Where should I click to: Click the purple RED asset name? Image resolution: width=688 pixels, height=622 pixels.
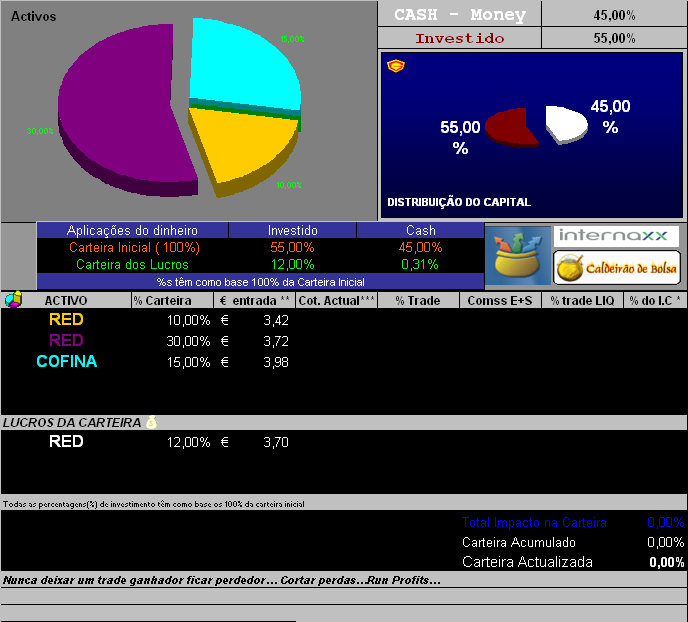(66, 340)
